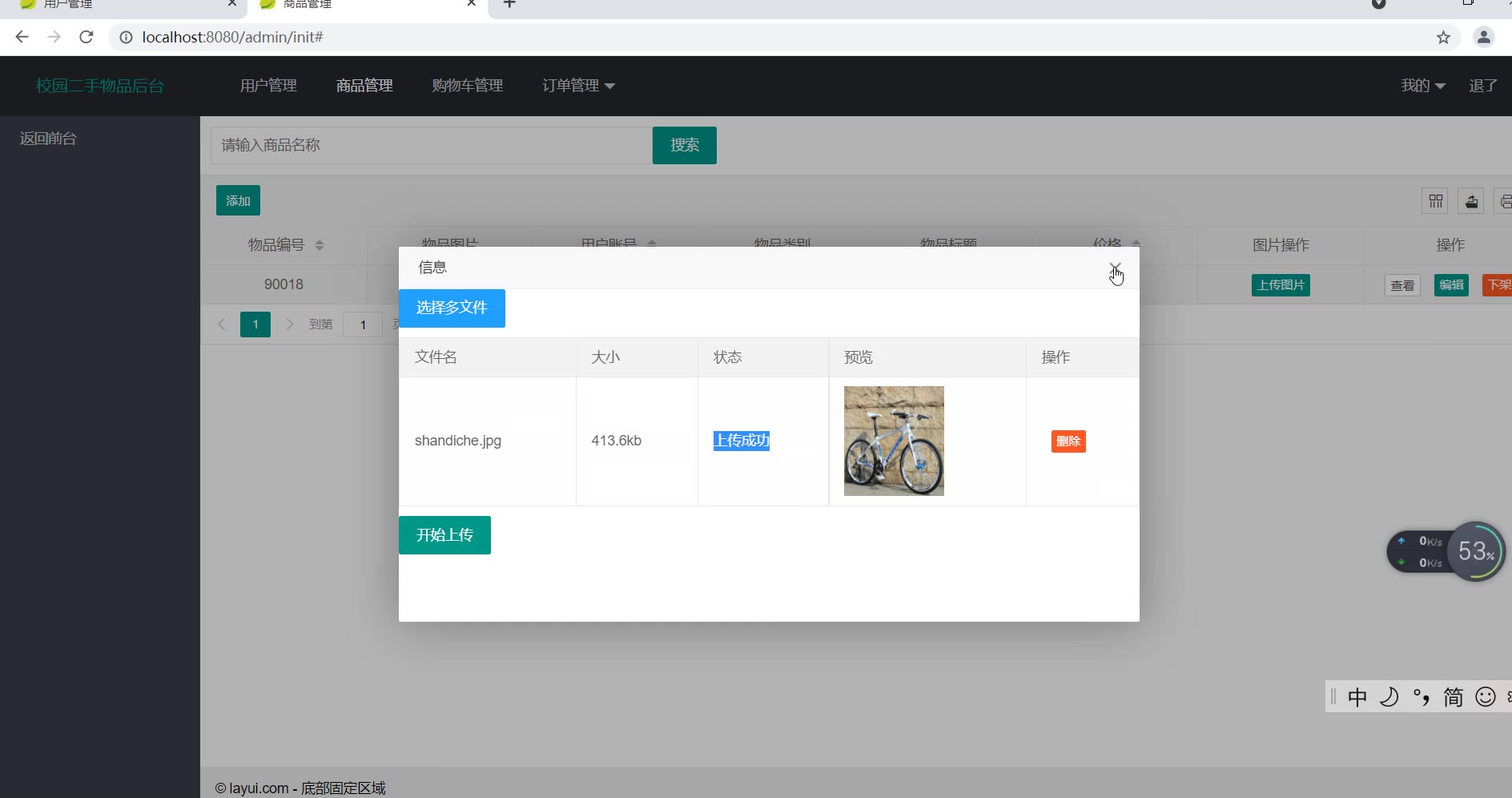Go back in browser history
The image size is (1512, 798).
pyautogui.click(x=22, y=37)
